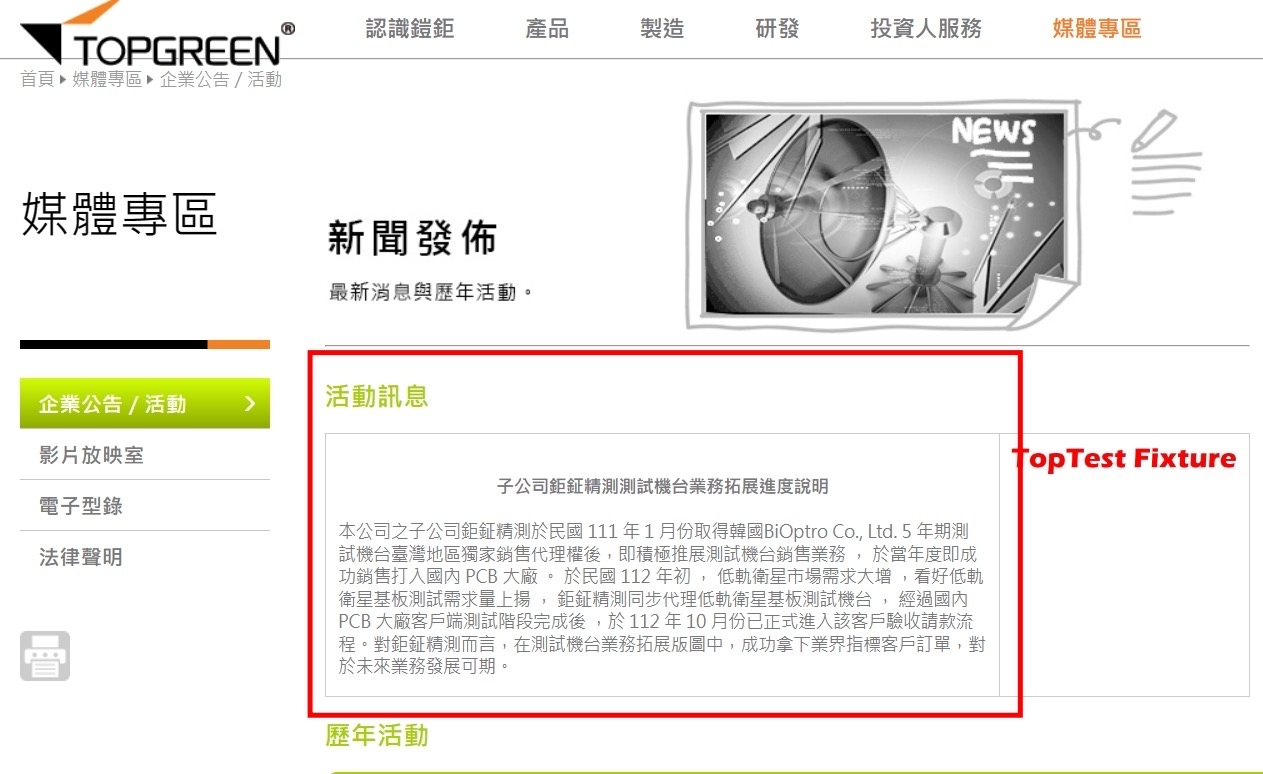The height and width of the screenshot is (774, 1263).
Task: Open the 製造 menu
Action: [662, 29]
